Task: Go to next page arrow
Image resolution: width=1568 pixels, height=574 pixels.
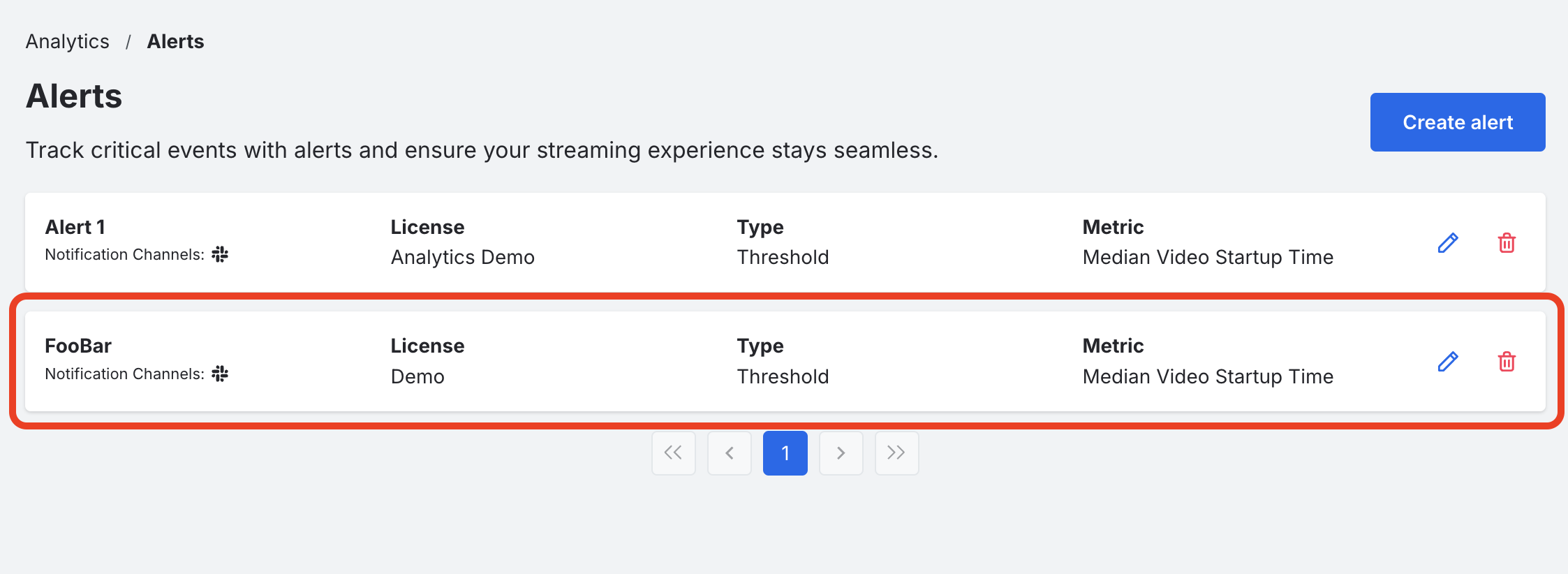Action: [841, 453]
